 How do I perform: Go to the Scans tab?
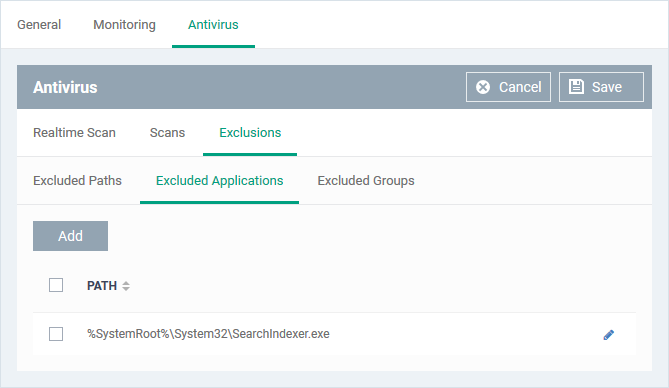click(x=167, y=133)
